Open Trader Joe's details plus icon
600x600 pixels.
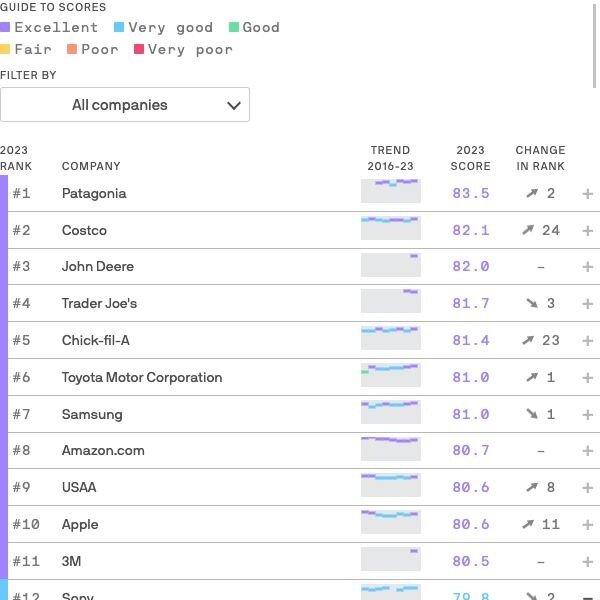pos(587,304)
